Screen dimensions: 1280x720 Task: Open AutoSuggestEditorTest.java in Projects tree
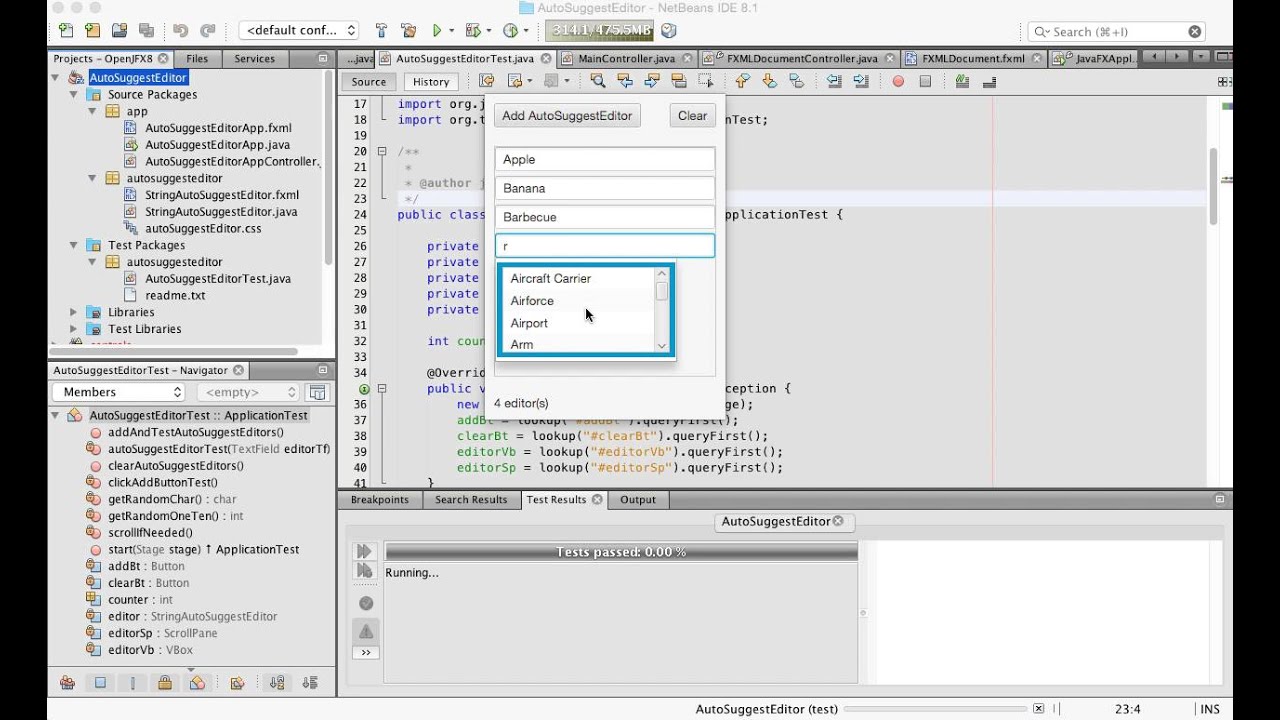218,278
